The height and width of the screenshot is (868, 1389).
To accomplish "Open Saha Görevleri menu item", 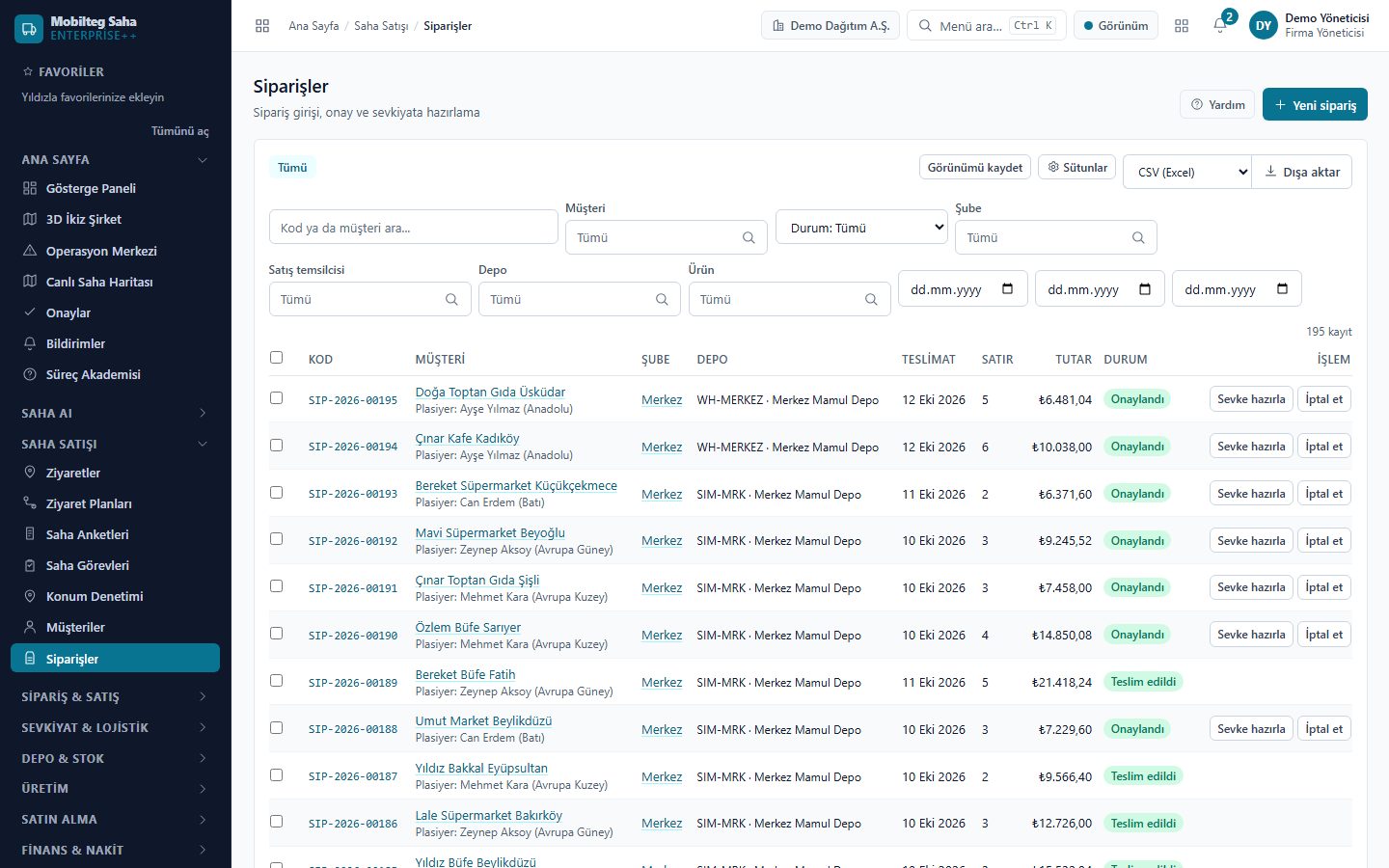I will [115, 565].
